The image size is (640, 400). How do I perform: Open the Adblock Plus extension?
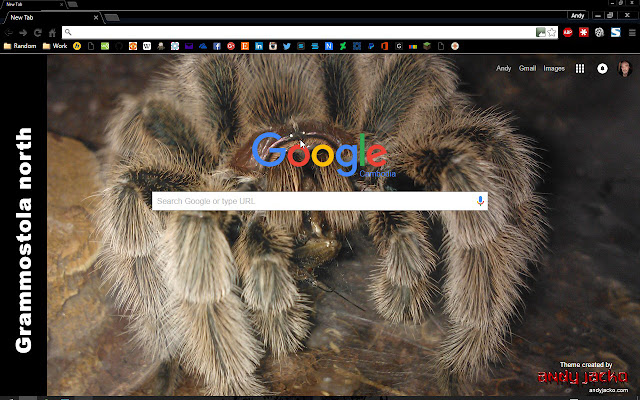point(567,33)
